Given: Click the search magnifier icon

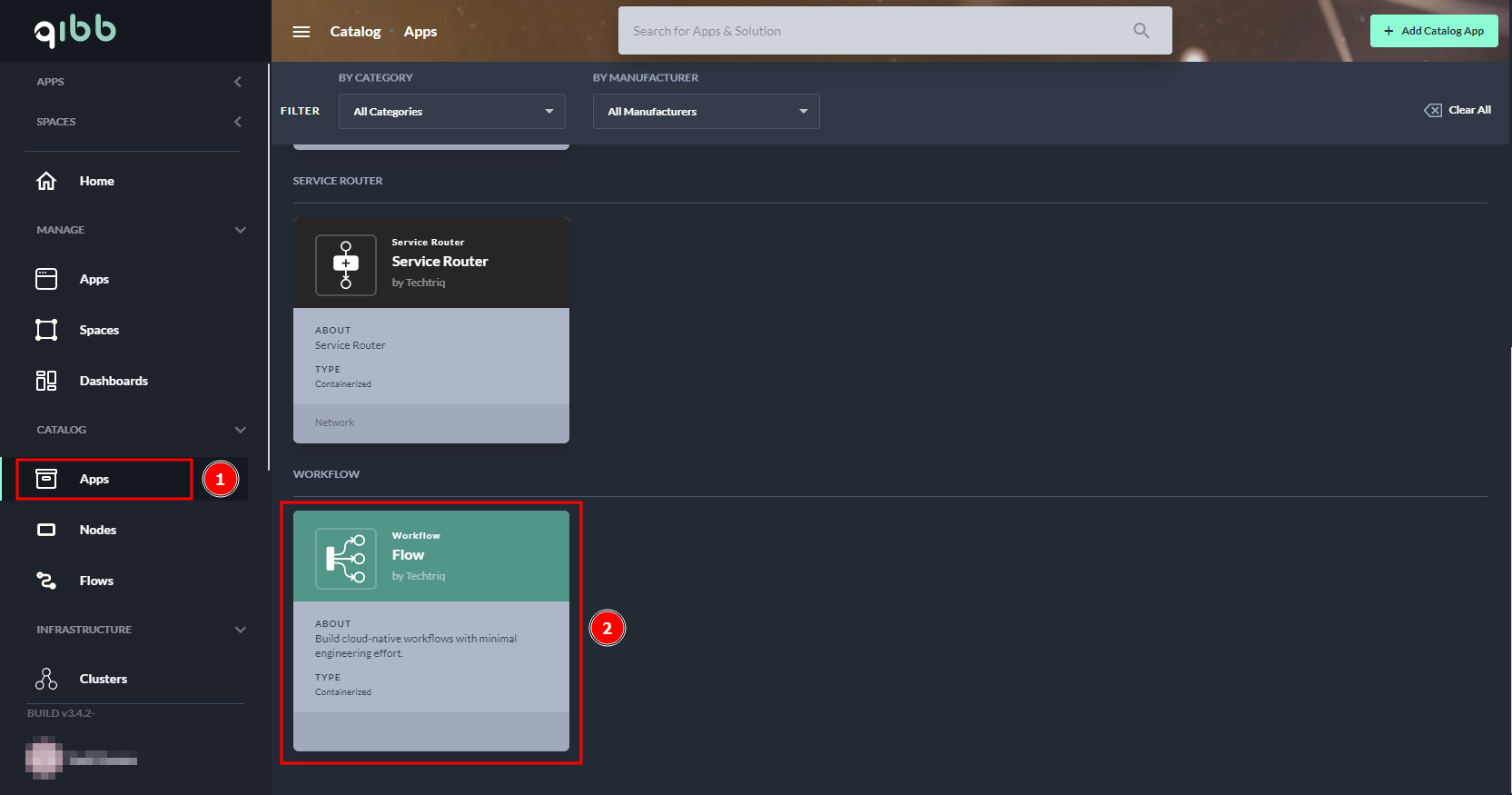Looking at the screenshot, I should 1141,31.
